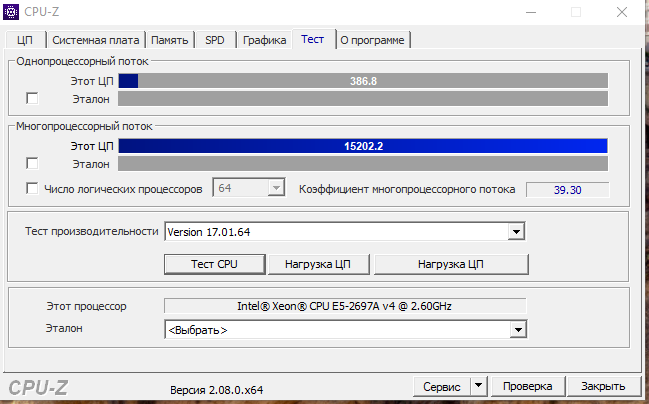Click the CPU-Z app icon in title bar
The height and width of the screenshot is (404, 649).
click(x=11, y=12)
